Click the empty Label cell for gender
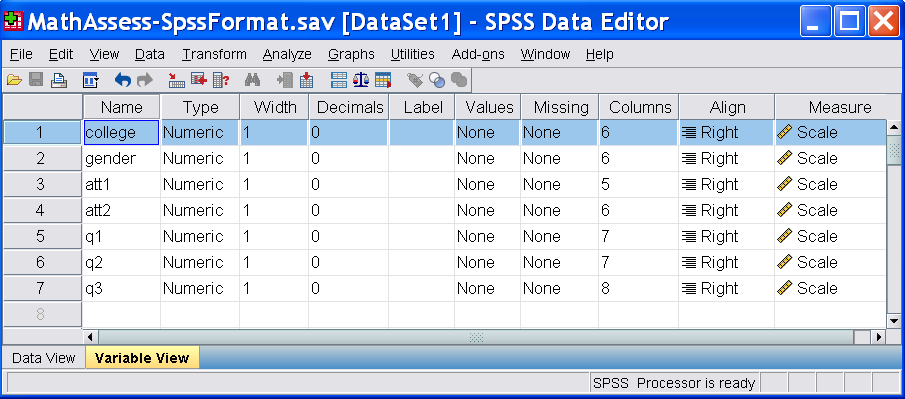The width and height of the screenshot is (905, 399). click(422, 158)
